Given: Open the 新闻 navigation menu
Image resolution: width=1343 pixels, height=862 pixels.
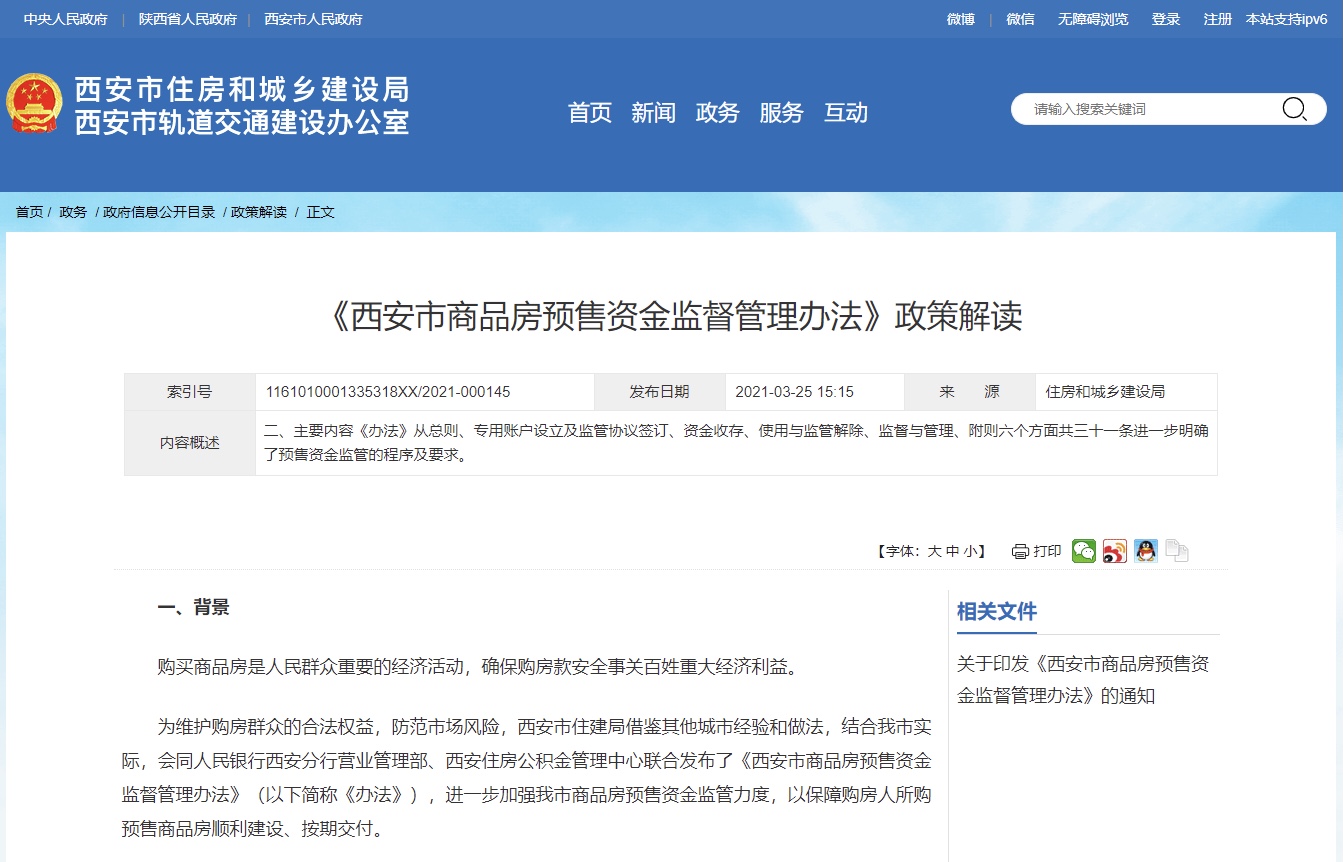Looking at the screenshot, I should [x=653, y=113].
